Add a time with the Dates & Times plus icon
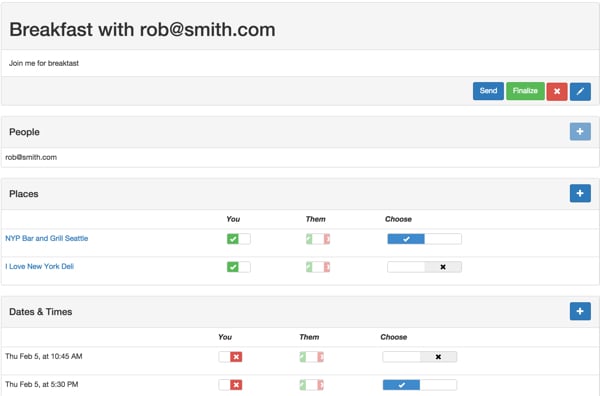 580,311
